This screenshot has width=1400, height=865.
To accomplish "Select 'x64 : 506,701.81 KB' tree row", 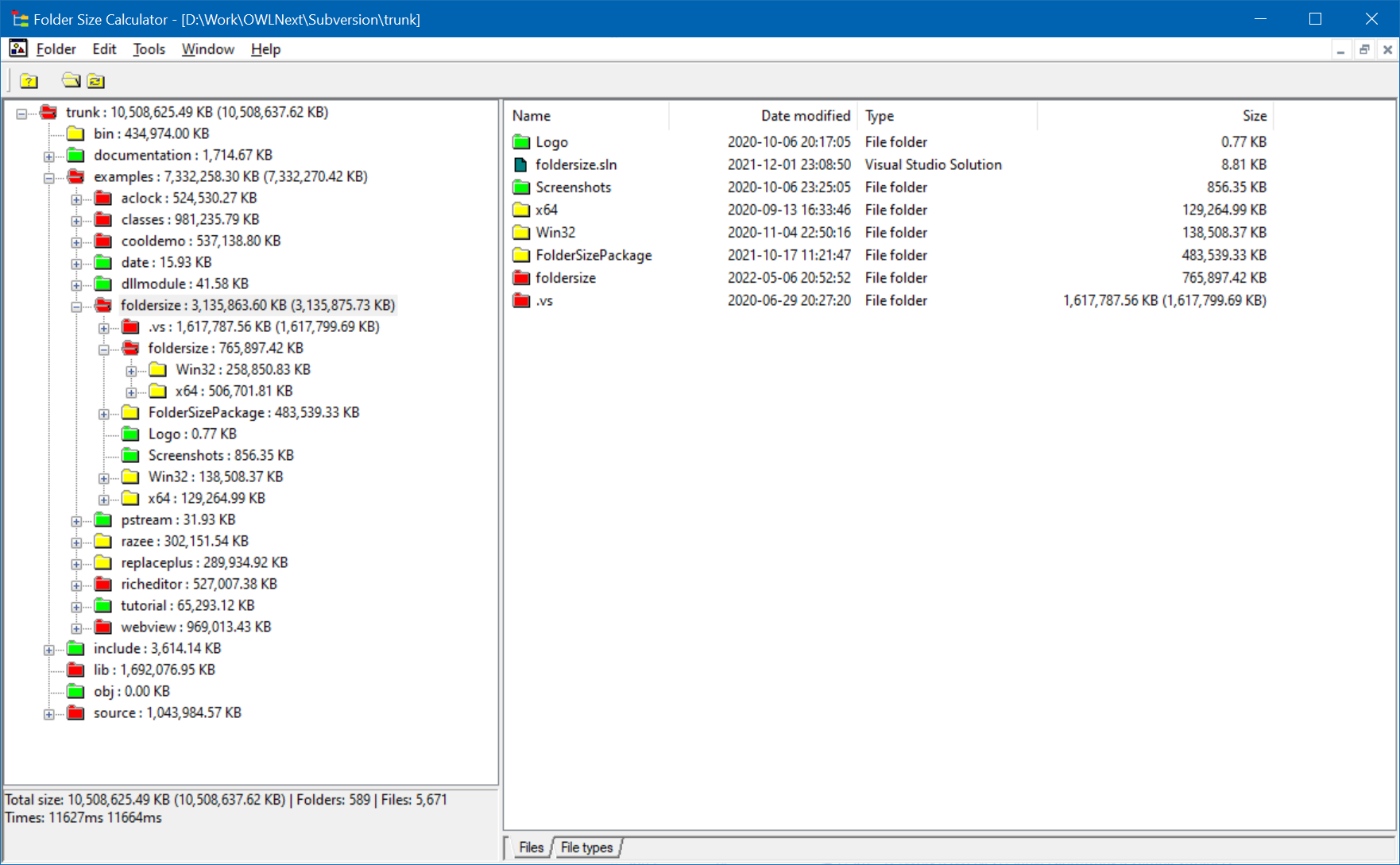I will pyautogui.click(x=234, y=391).
